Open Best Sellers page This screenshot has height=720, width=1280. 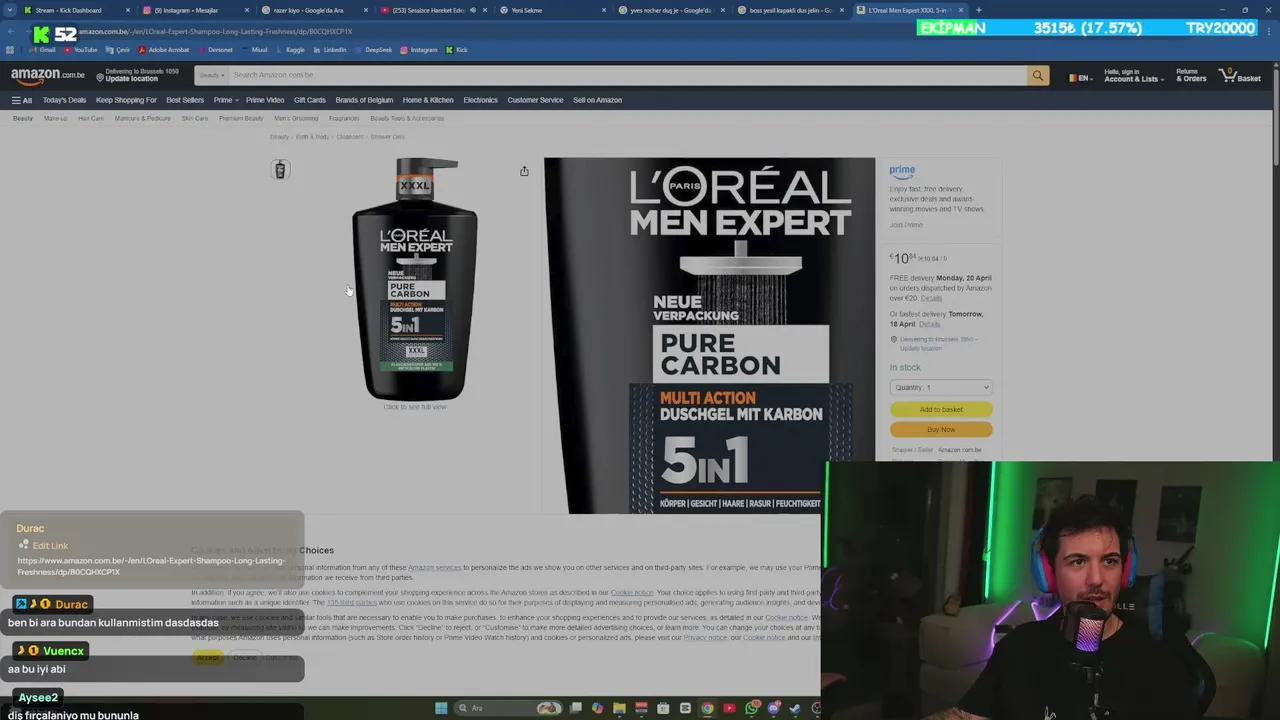pos(185,100)
